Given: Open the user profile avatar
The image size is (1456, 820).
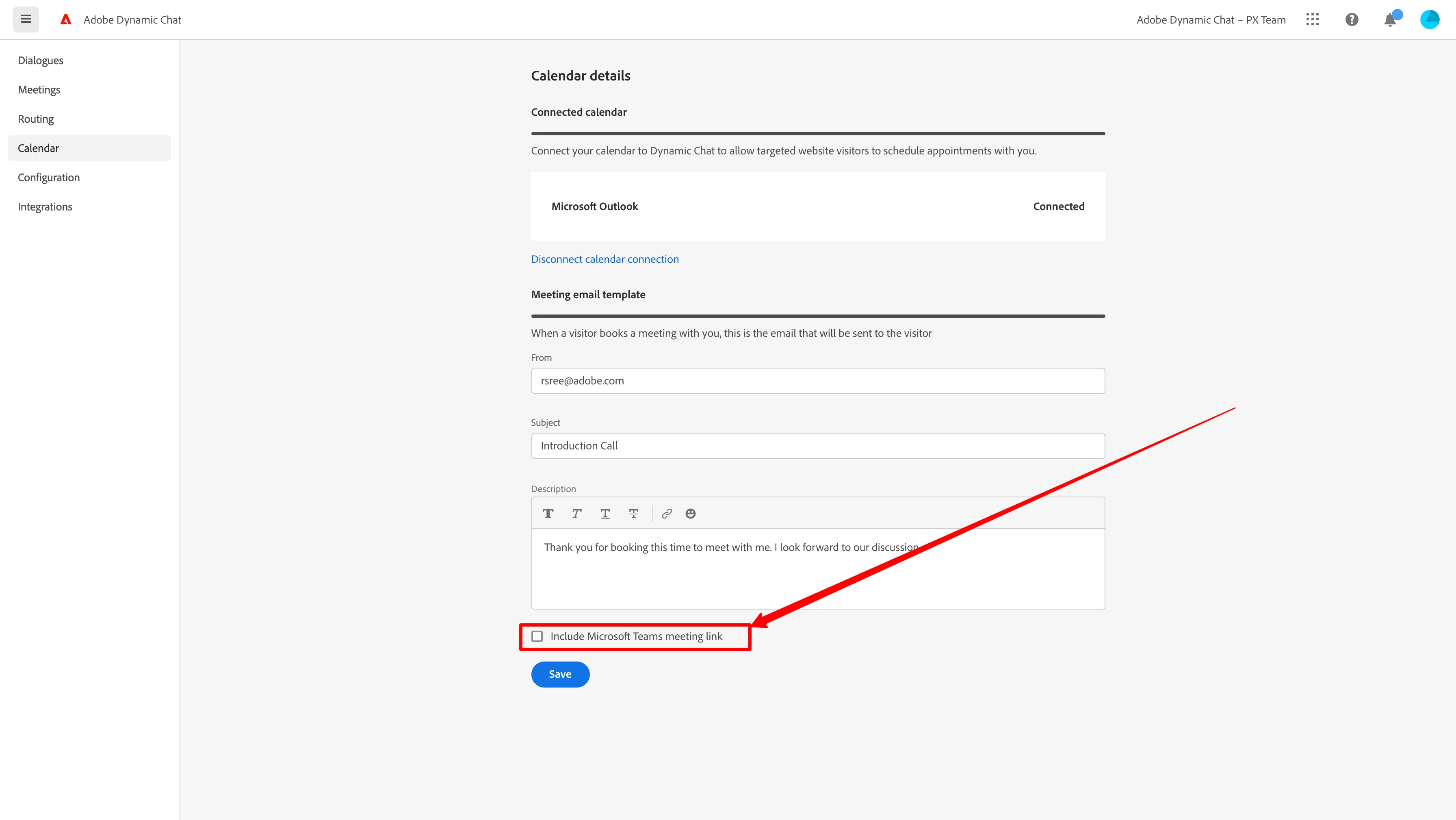Looking at the screenshot, I should pos(1430,20).
